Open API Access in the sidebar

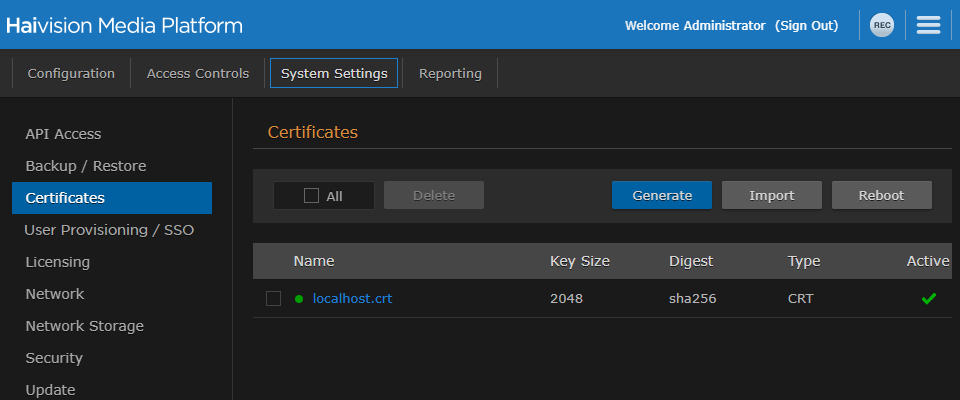click(63, 134)
